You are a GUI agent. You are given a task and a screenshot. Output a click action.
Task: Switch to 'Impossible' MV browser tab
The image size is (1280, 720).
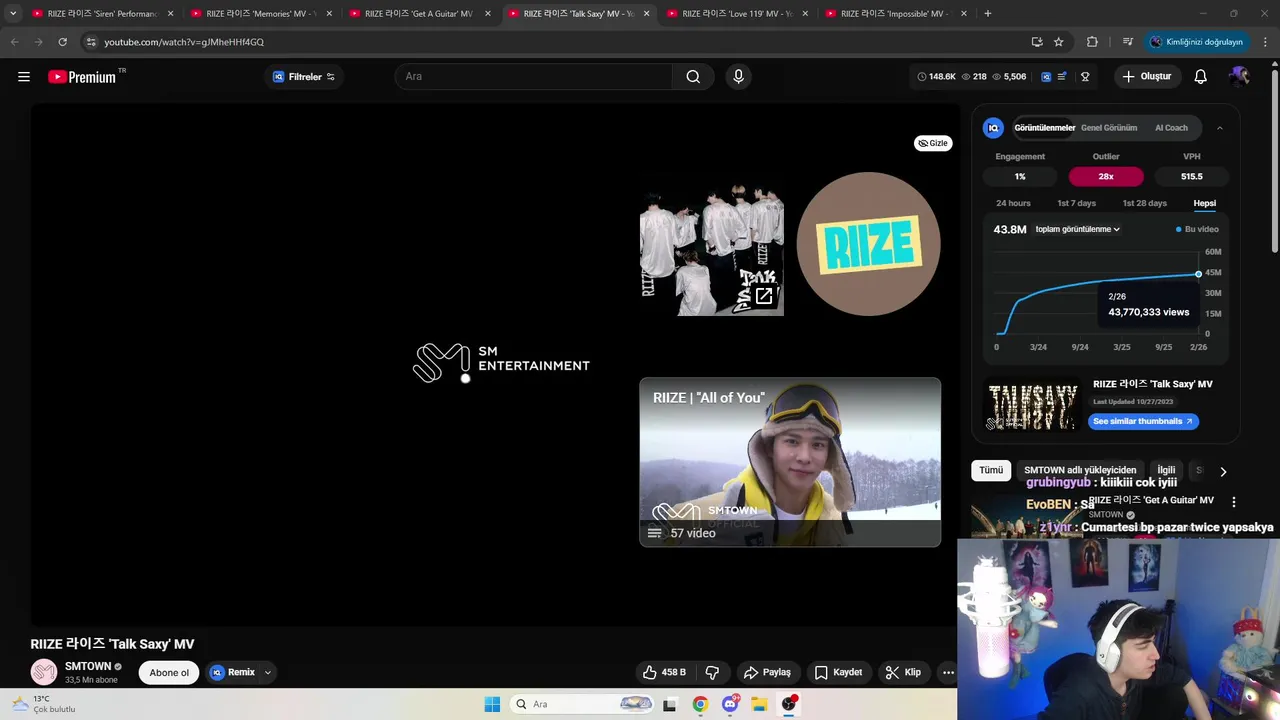[895, 14]
